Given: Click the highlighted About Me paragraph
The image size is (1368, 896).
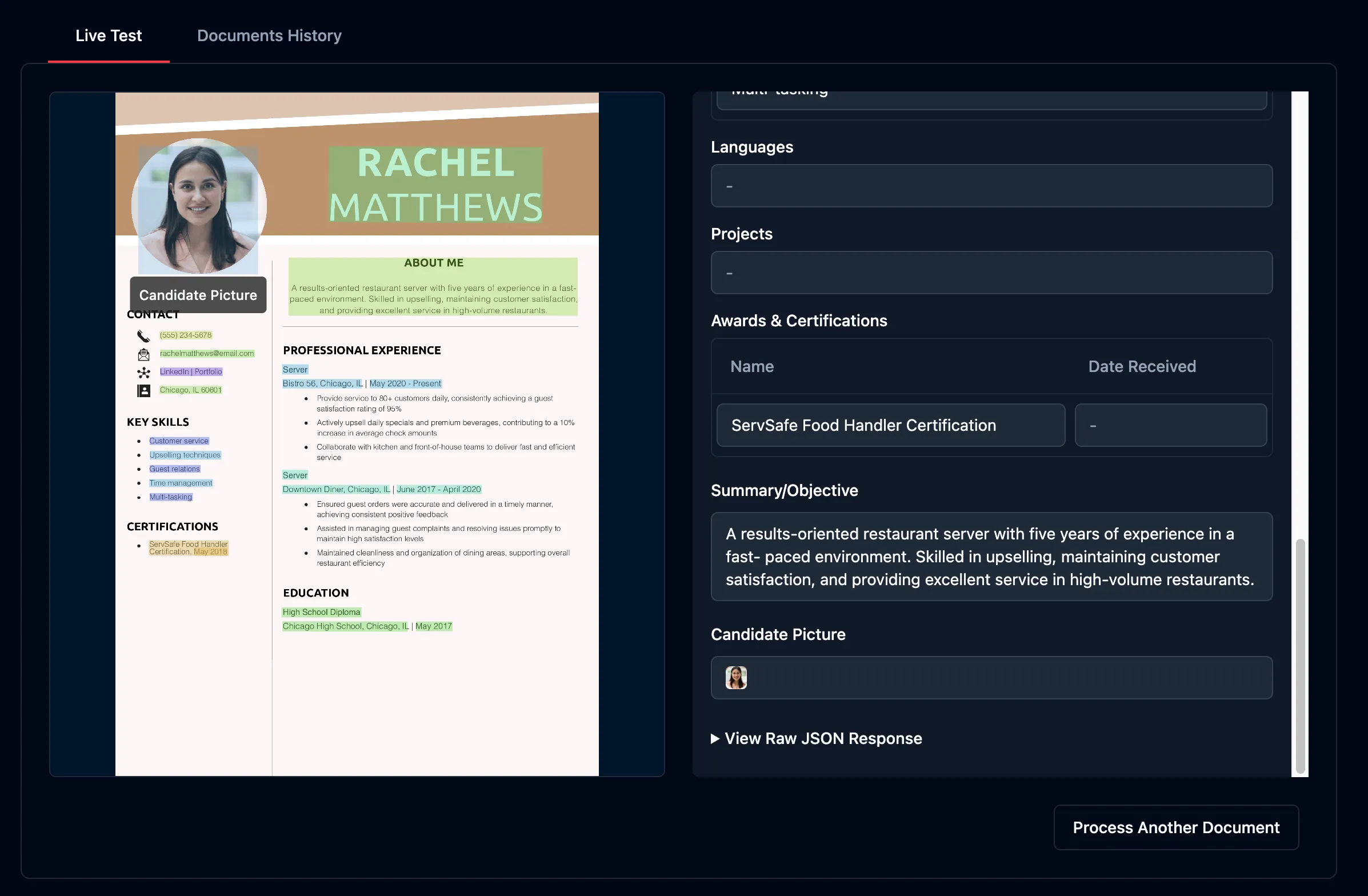Looking at the screenshot, I should coord(433,299).
